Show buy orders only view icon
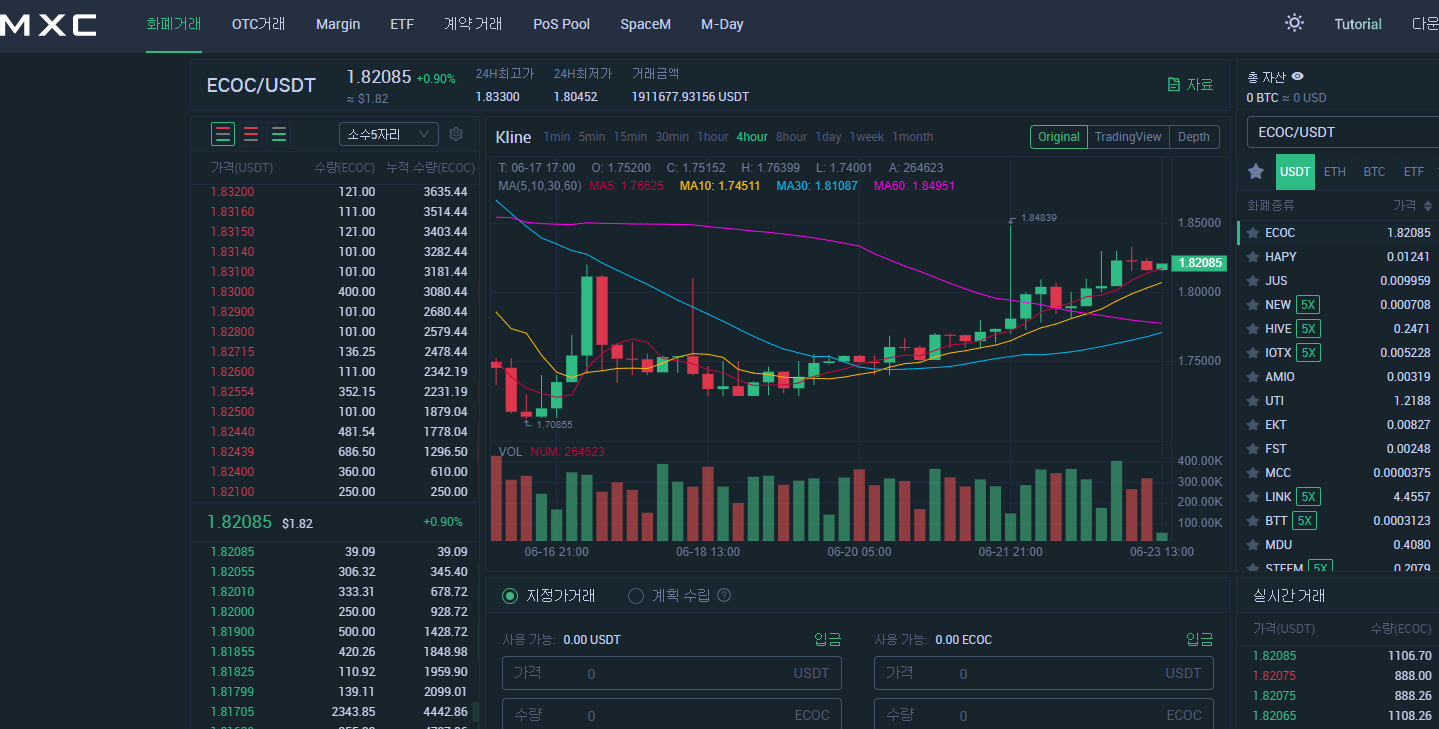Screen dimensions: 1439x729 tap(279, 134)
